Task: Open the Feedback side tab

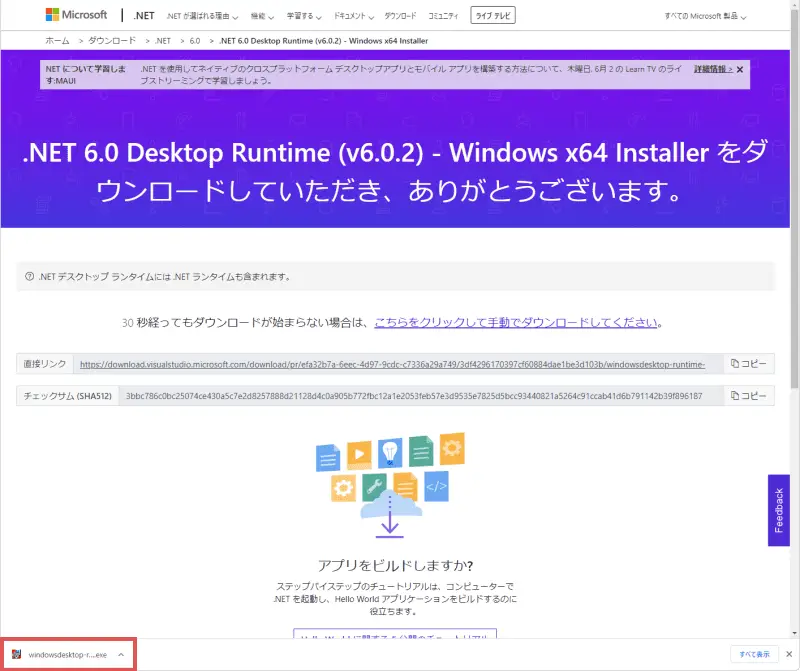Action: pos(779,510)
